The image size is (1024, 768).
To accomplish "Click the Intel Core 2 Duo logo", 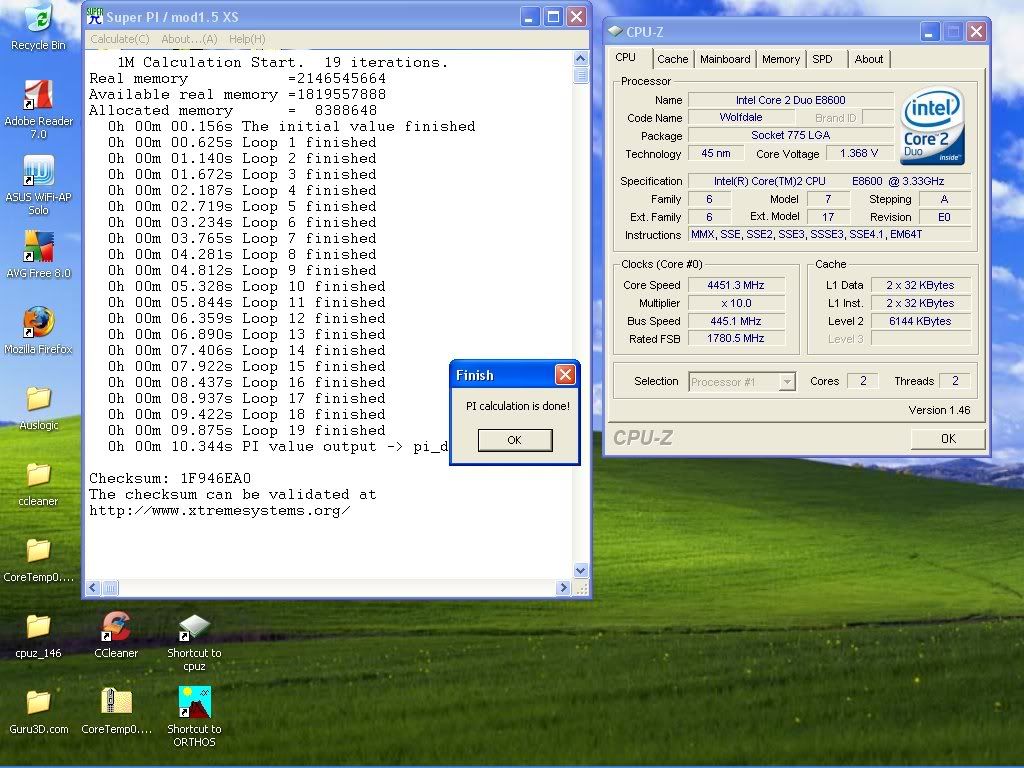I will (932, 126).
